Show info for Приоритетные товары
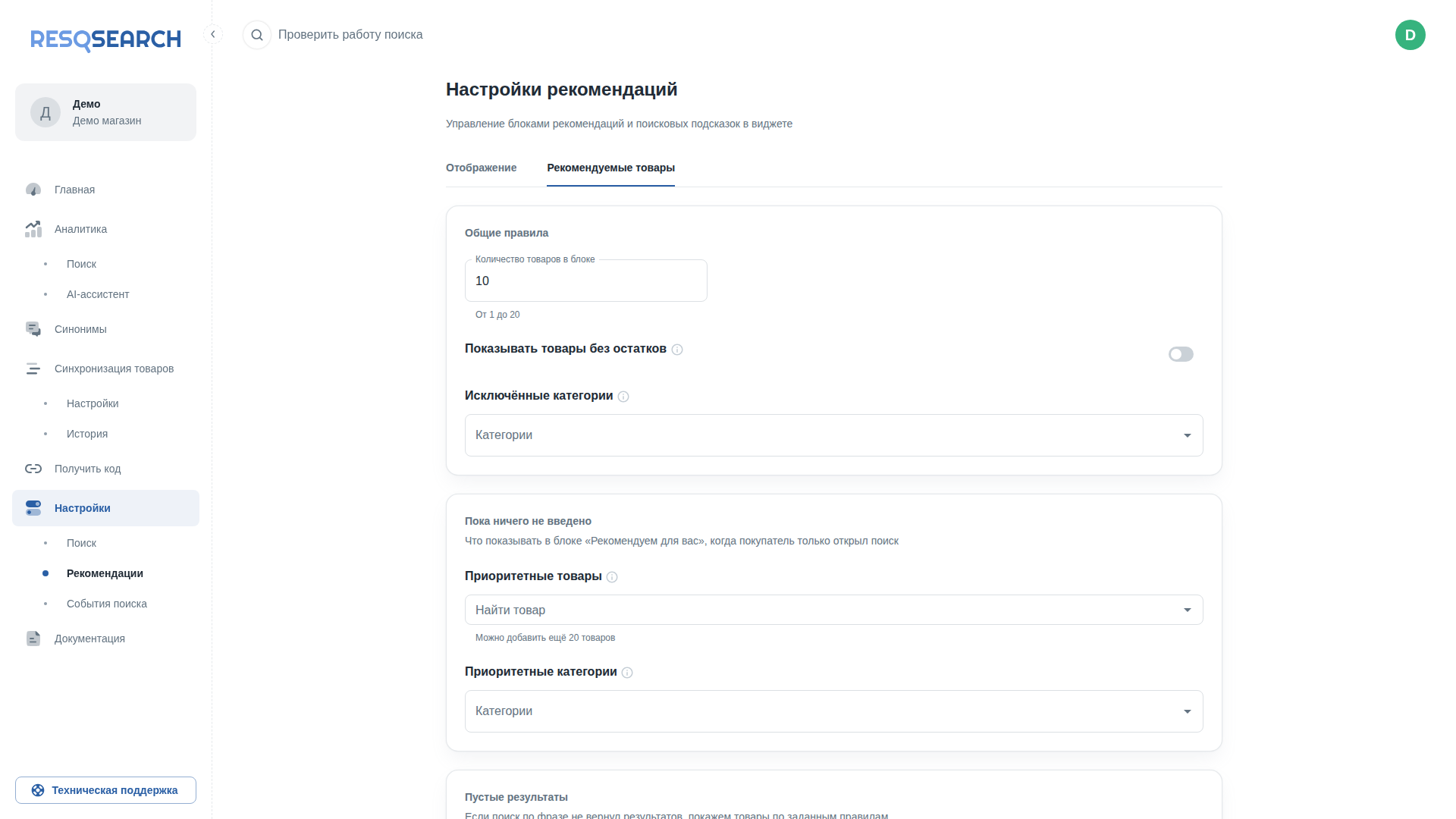The image size is (1456, 819). pos(612,577)
